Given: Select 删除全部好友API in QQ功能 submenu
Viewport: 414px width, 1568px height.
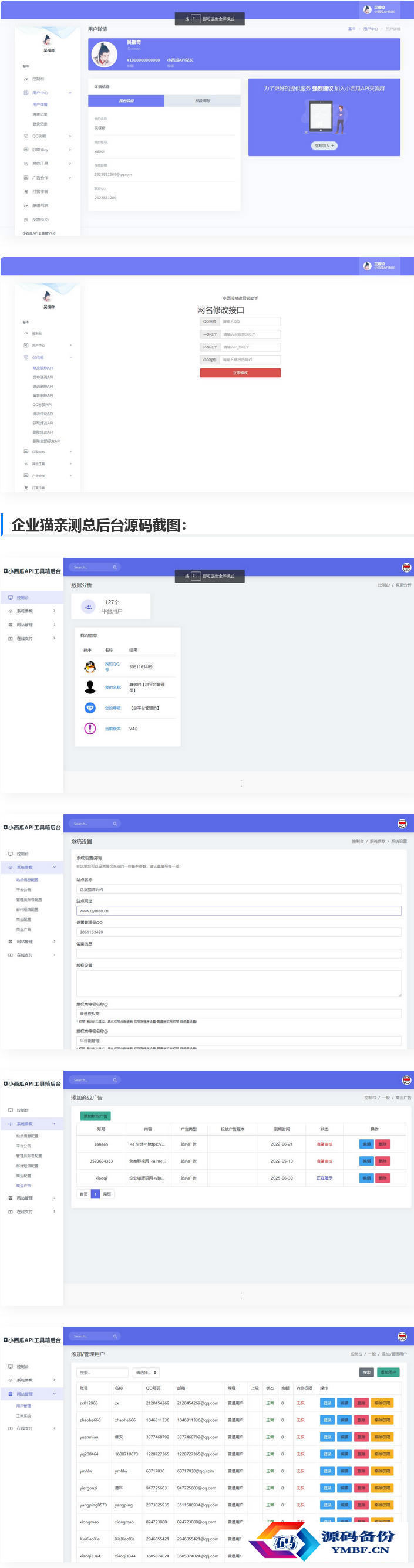Looking at the screenshot, I should [x=46, y=441].
